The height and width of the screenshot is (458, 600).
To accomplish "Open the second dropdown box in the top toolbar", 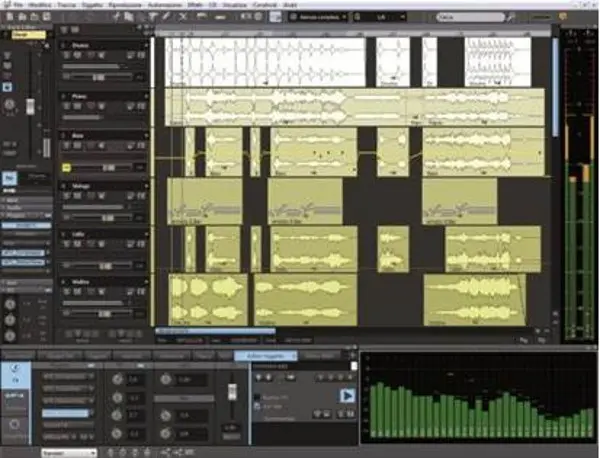I will pyautogui.click(x=380, y=17).
